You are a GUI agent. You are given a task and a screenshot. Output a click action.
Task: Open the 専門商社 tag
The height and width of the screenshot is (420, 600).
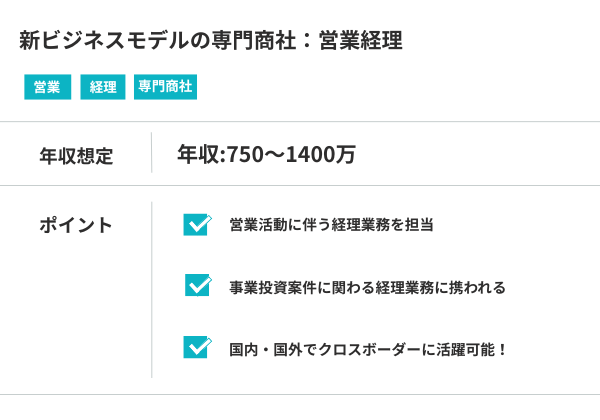pos(166,87)
